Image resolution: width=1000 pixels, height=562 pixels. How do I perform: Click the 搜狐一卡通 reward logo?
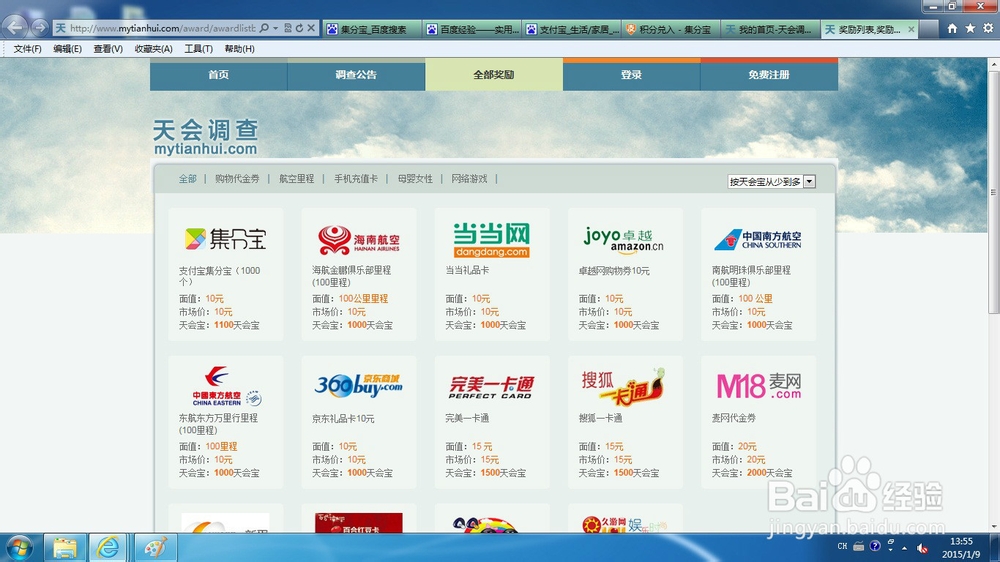[624, 387]
